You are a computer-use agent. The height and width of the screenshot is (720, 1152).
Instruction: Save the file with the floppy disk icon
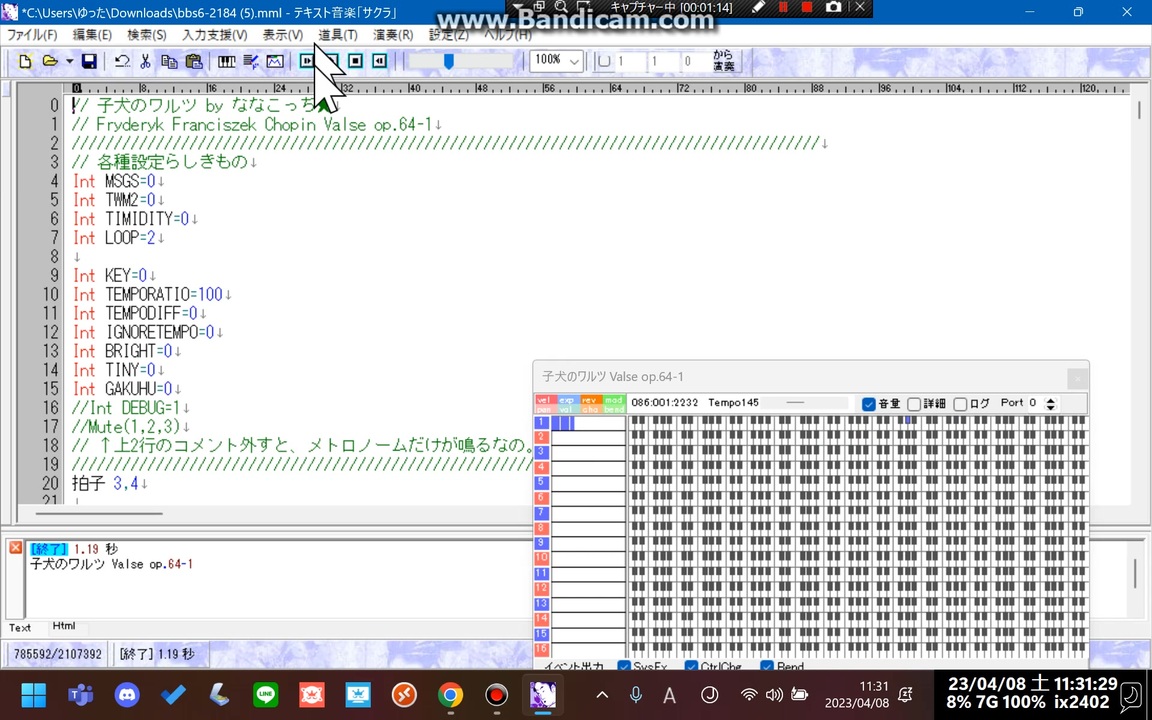pyautogui.click(x=89, y=62)
